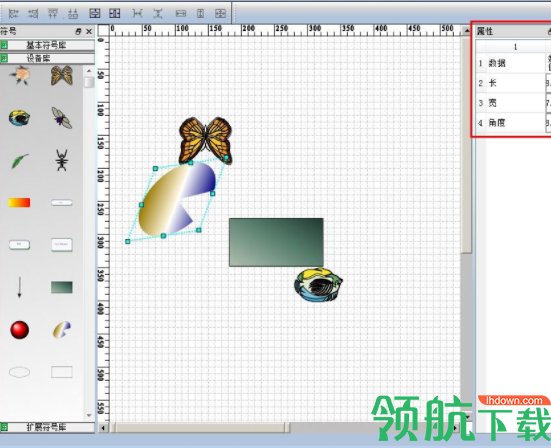The image size is (551, 448).
Task: Select the yellow-red gradient bar symbol
Action: (19, 202)
